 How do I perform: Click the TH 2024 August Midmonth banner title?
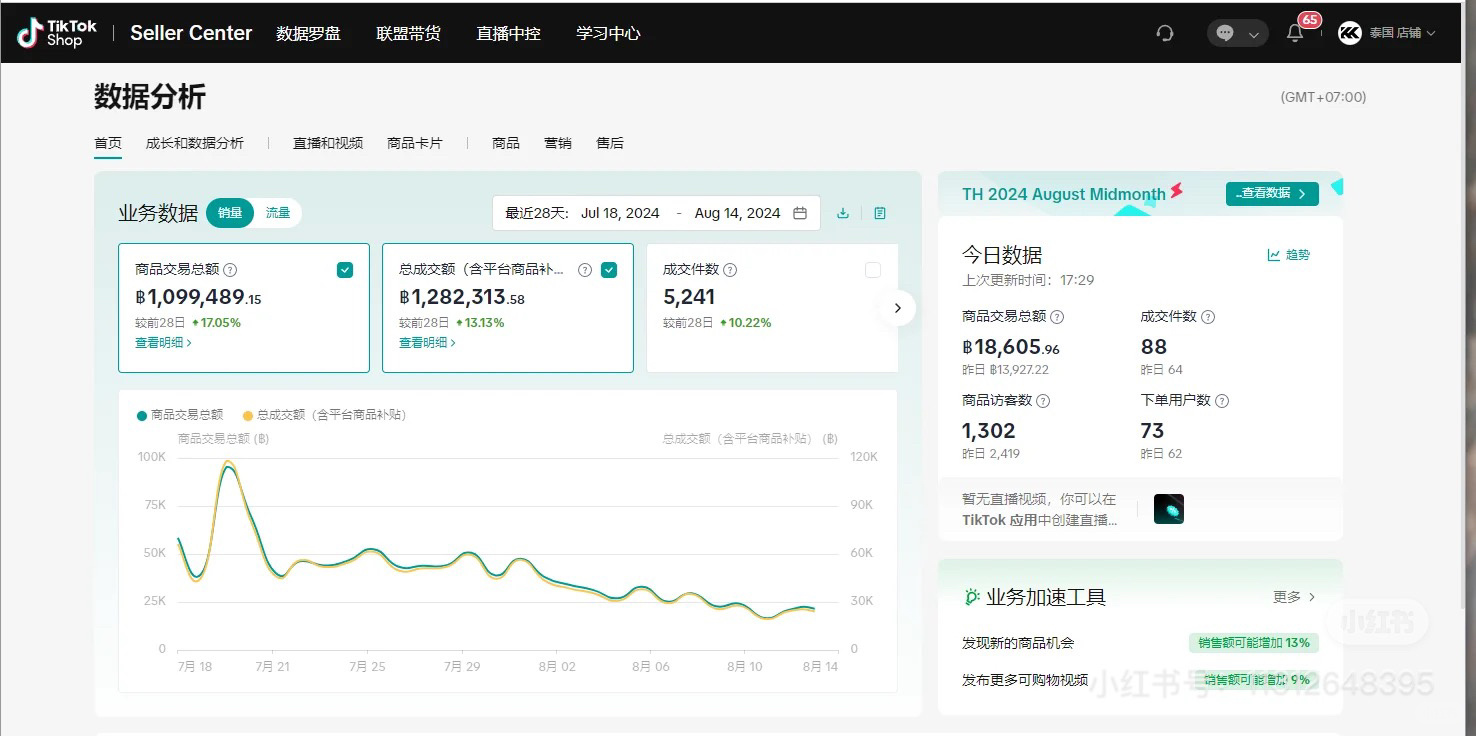point(1063,194)
